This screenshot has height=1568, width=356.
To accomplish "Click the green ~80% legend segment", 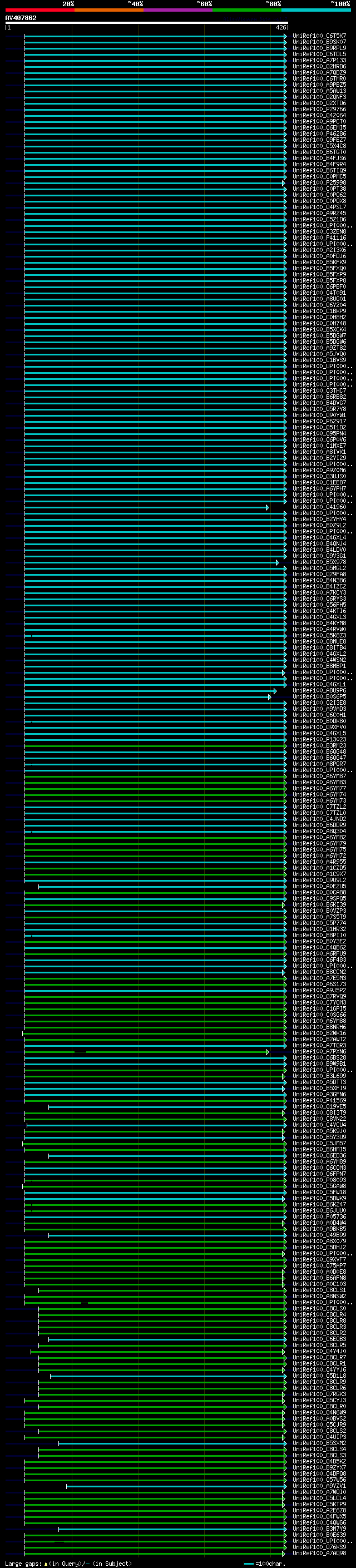I will coord(247,10).
